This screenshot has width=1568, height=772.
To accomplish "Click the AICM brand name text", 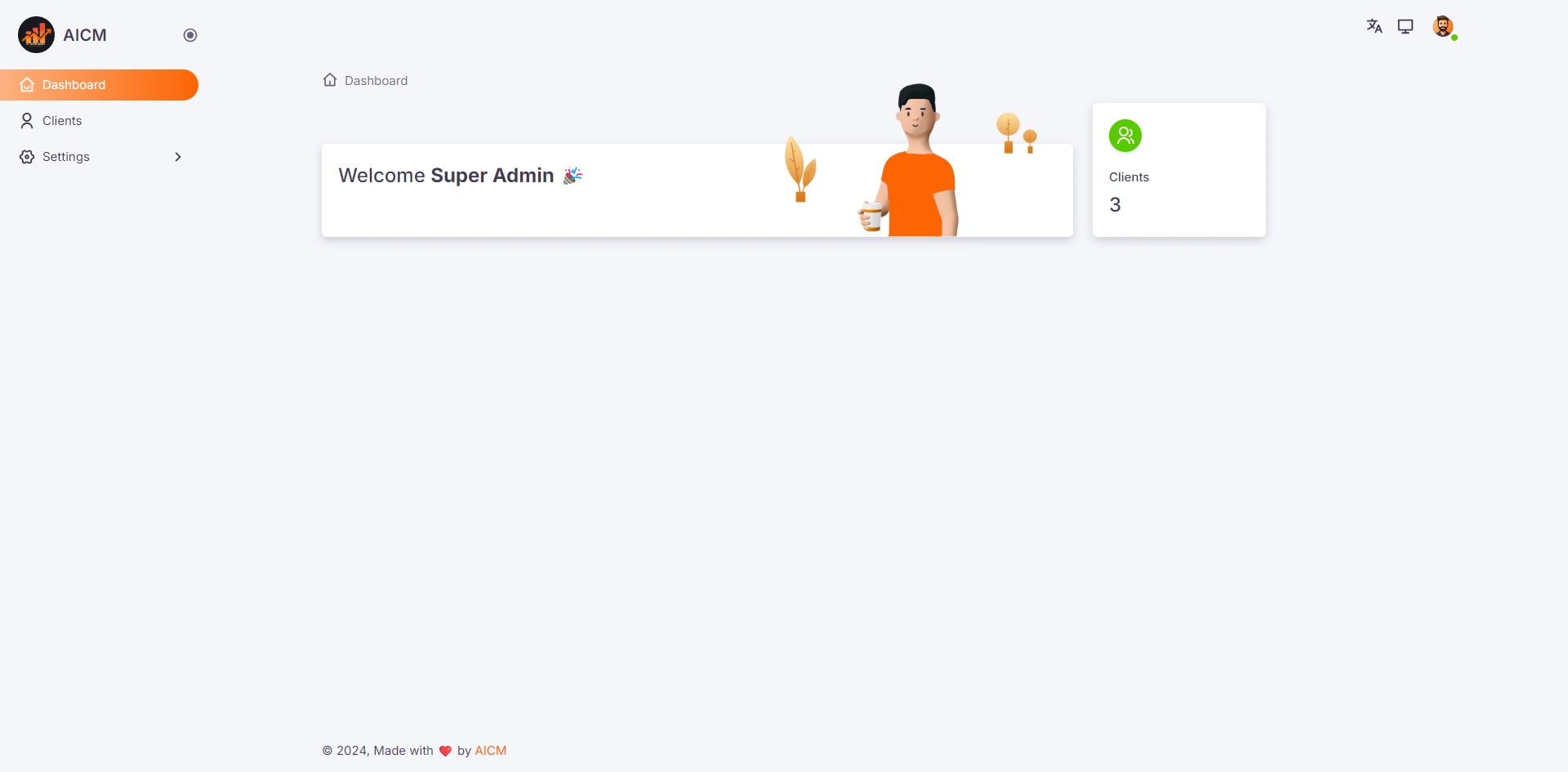I will pyautogui.click(x=85, y=35).
